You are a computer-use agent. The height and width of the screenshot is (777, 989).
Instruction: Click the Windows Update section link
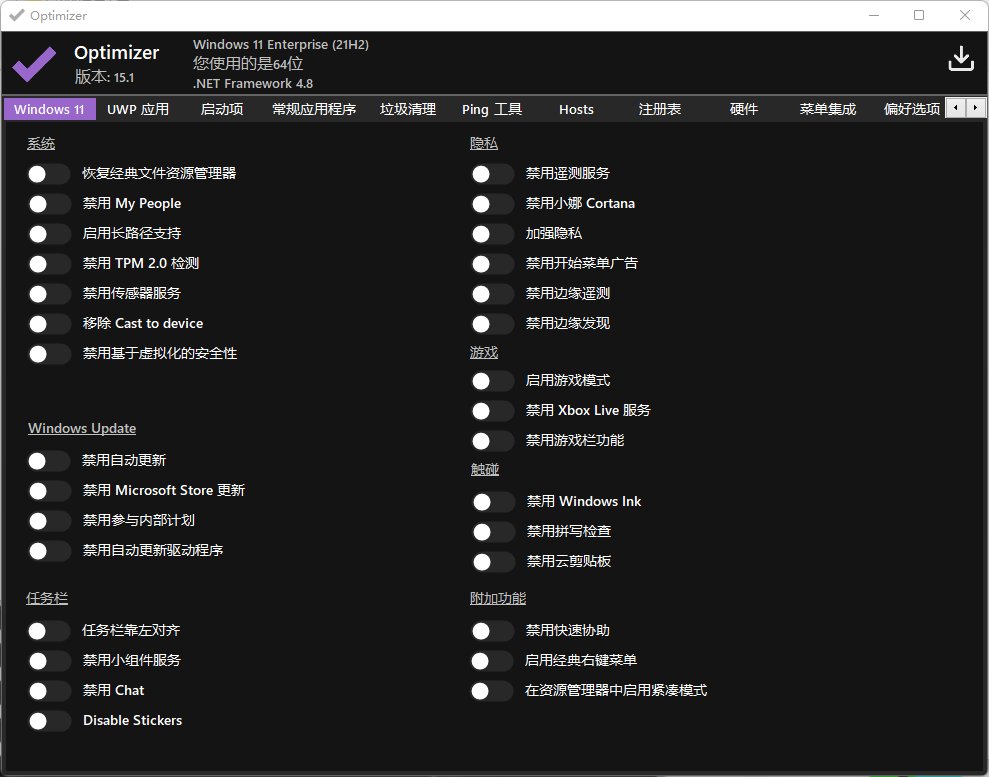[82, 428]
